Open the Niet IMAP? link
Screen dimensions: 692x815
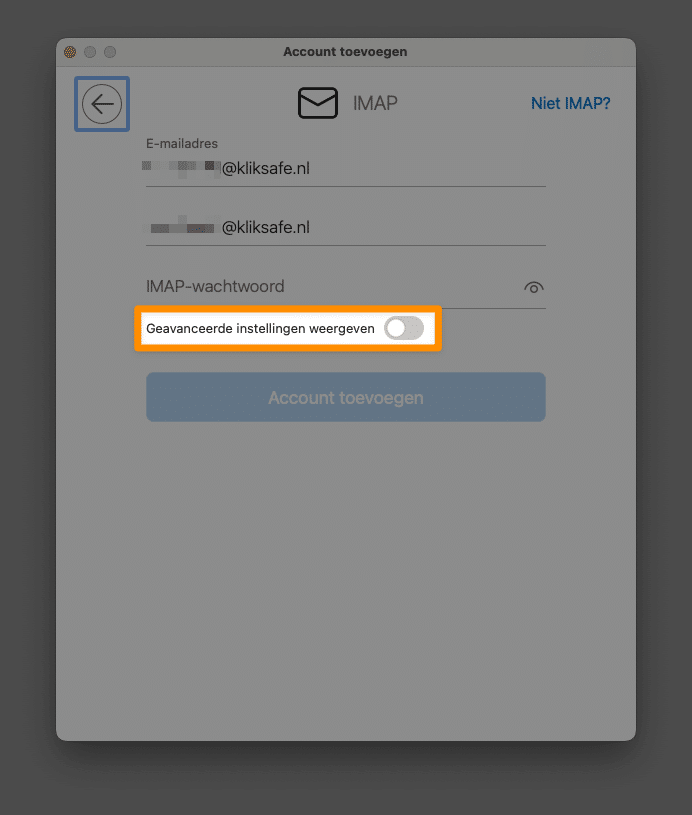click(x=570, y=103)
